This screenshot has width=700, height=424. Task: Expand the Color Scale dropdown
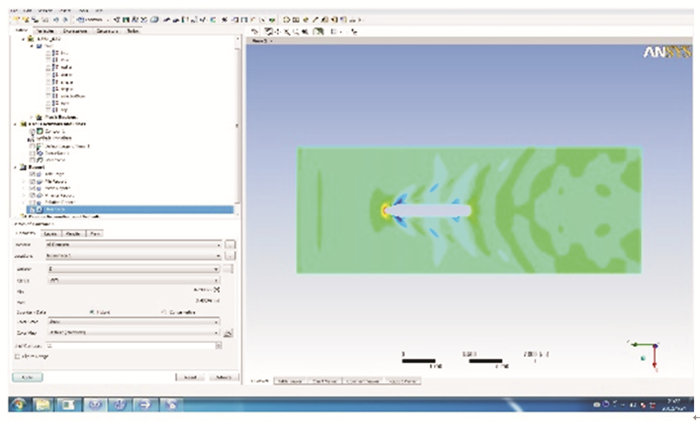216,322
